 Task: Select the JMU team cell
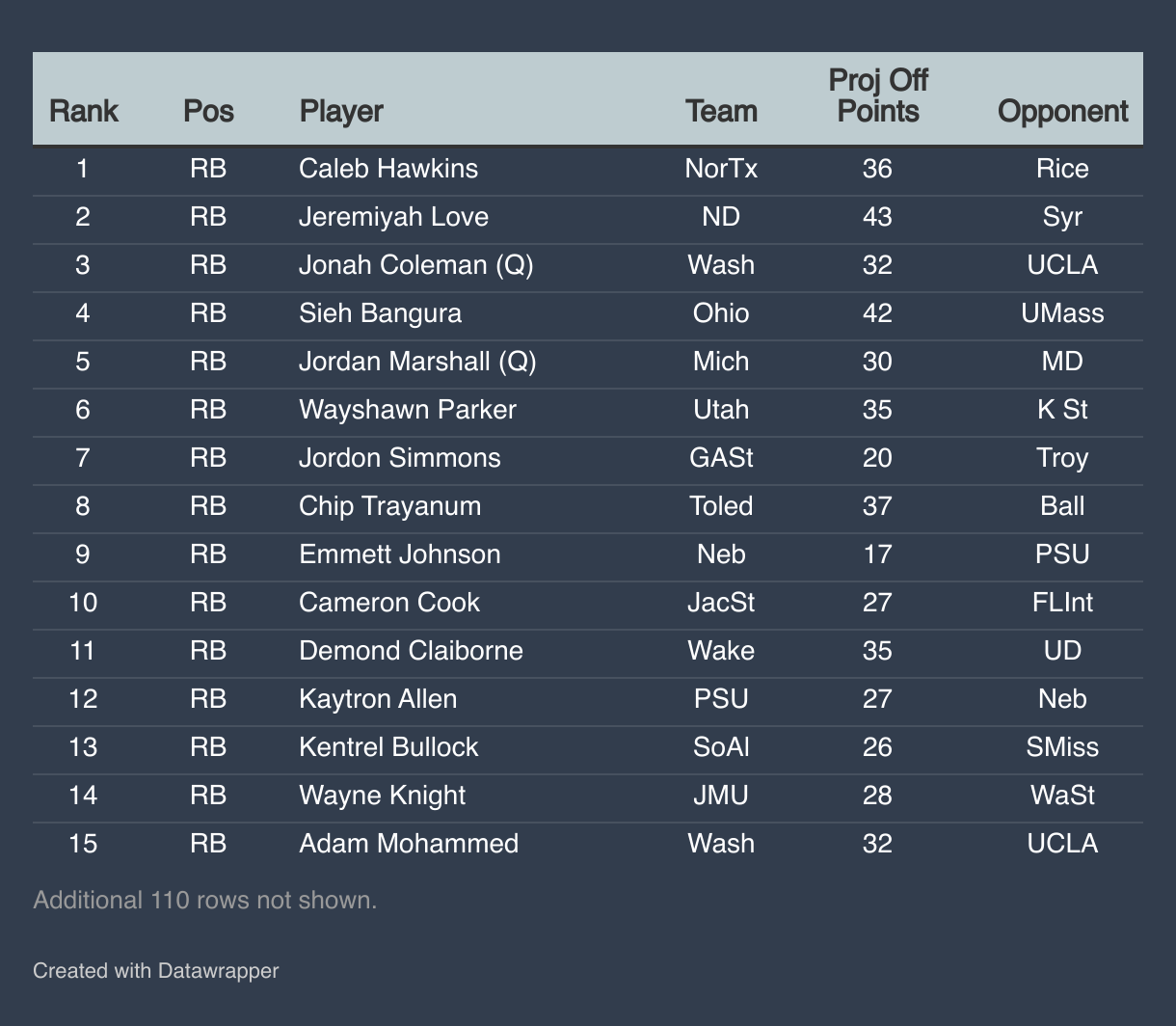[721, 796]
